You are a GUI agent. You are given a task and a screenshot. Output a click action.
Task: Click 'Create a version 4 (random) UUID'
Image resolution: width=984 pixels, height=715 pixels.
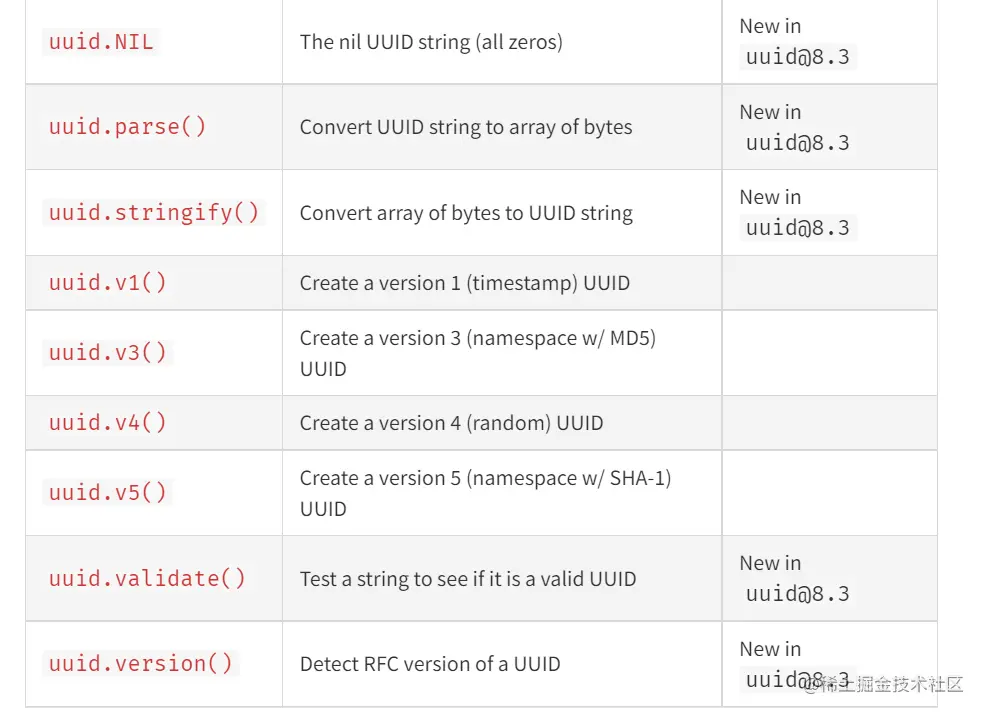pos(451,423)
